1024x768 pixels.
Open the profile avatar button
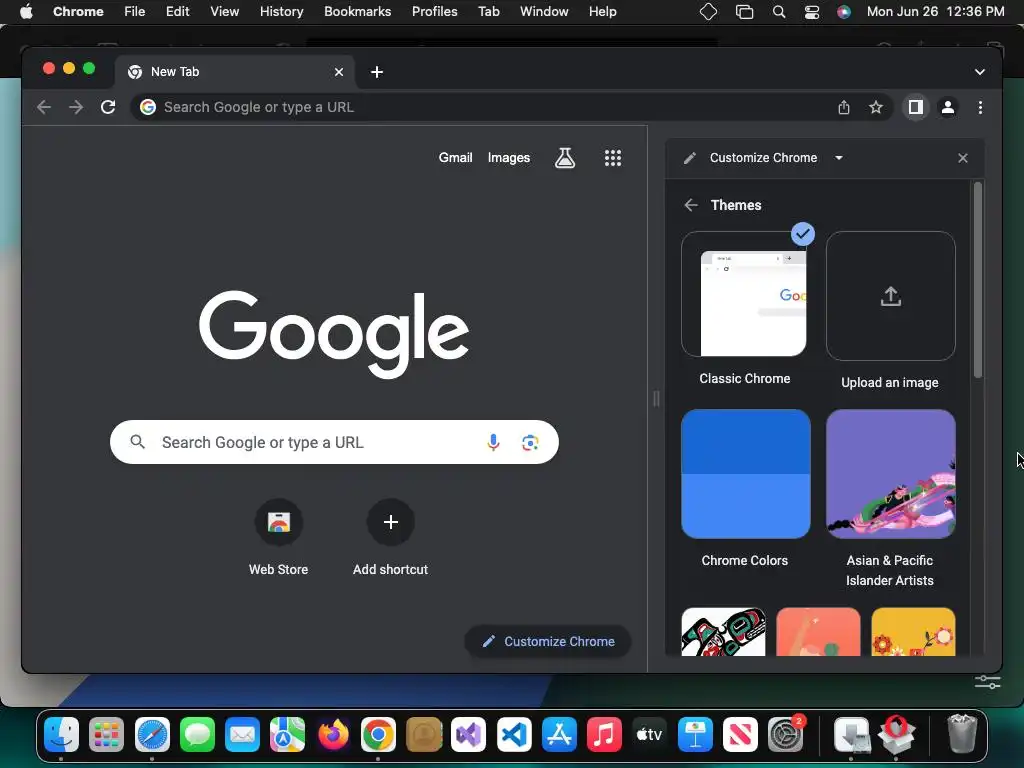(x=948, y=107)
